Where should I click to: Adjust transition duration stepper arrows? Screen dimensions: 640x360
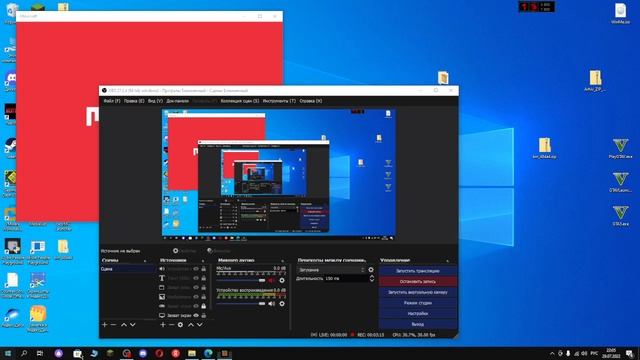tap(371, 278)
